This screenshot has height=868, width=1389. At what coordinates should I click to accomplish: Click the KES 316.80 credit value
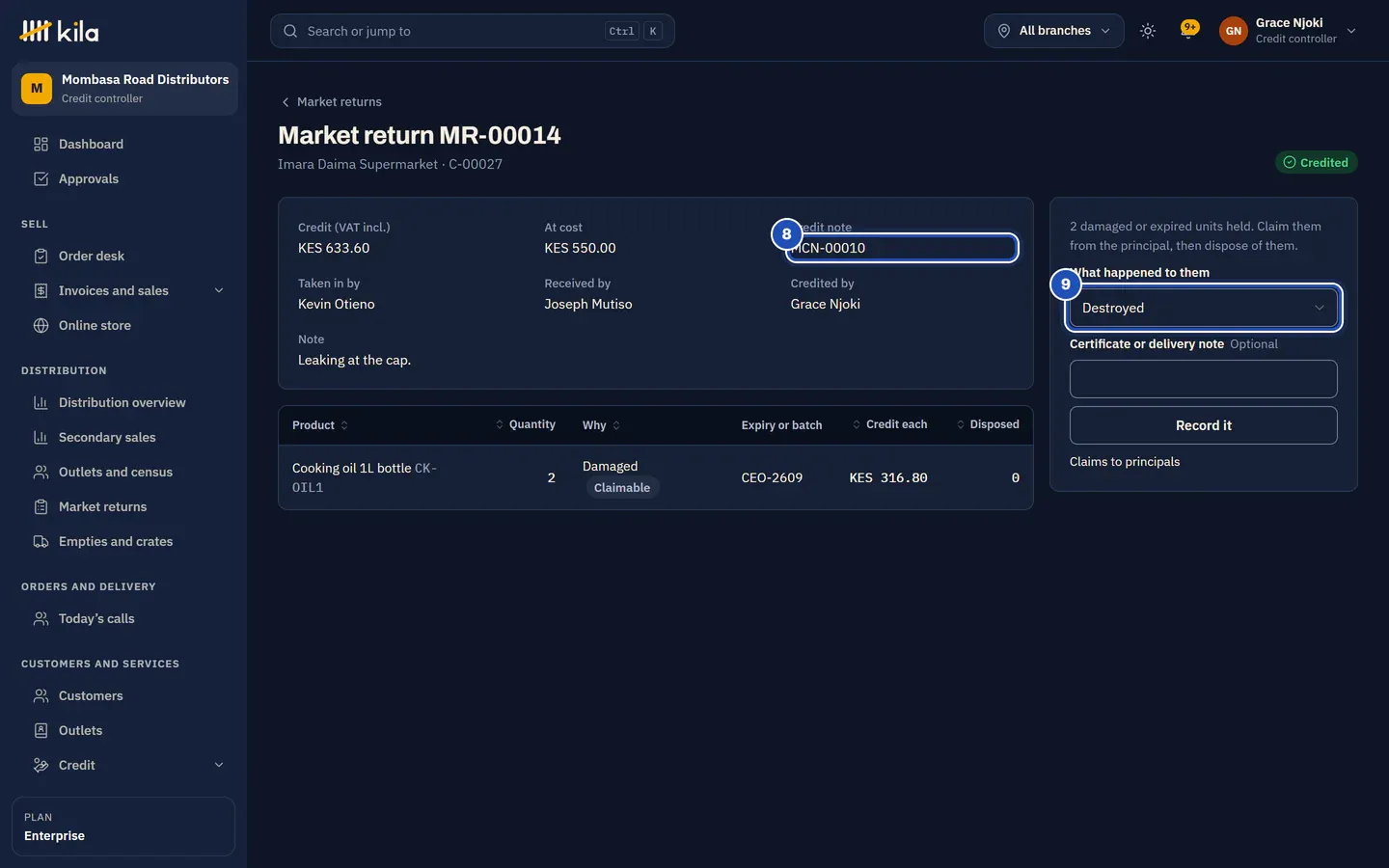[x=888, y=477]
